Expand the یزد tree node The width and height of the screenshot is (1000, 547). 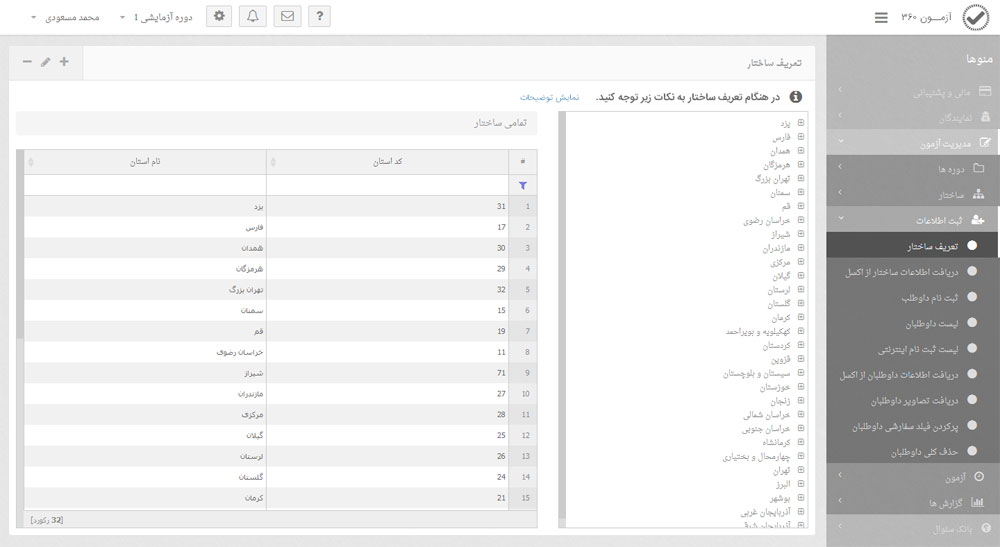[801, 122]
